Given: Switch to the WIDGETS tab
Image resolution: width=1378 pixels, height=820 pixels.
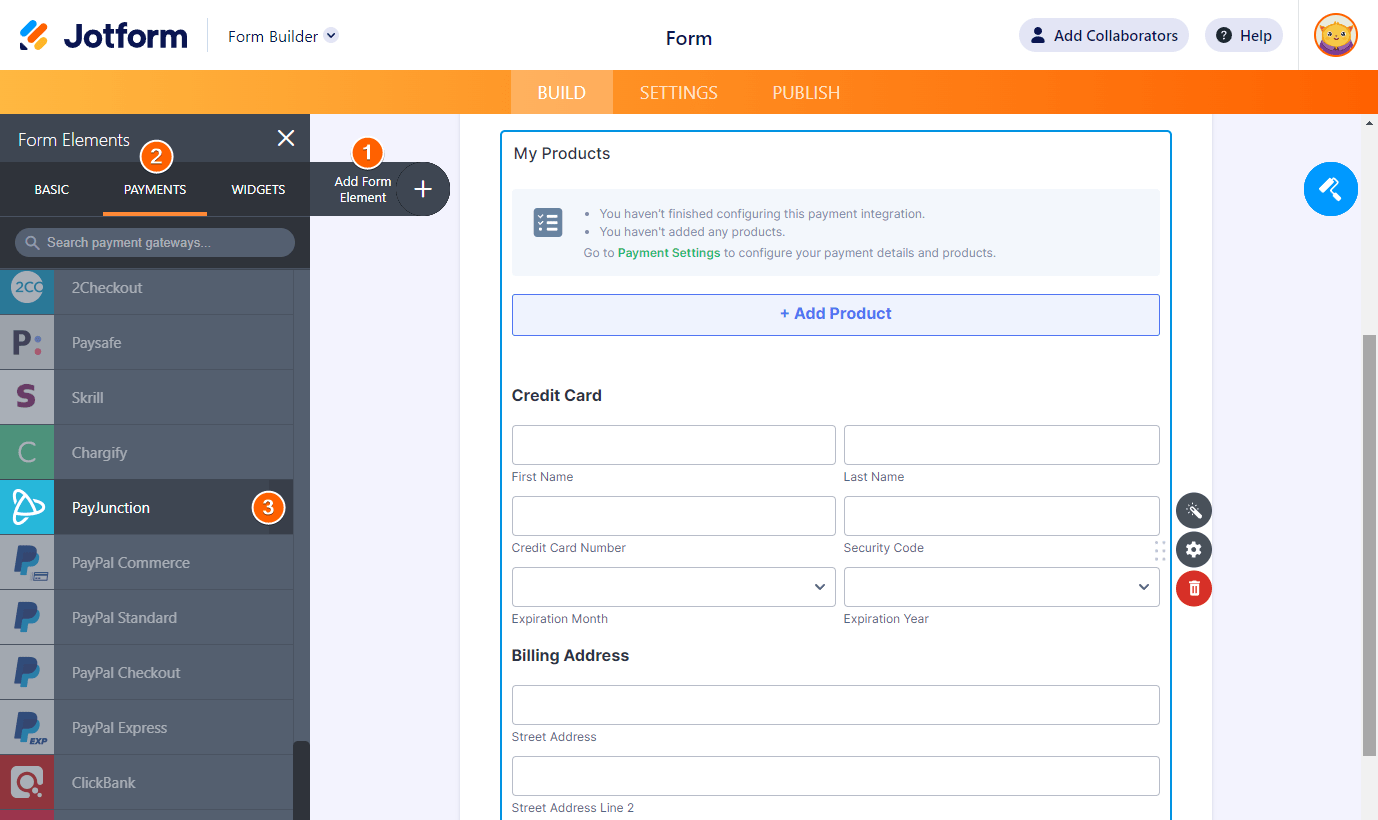Looking at the screenshot, I should (x=258, y=189).
